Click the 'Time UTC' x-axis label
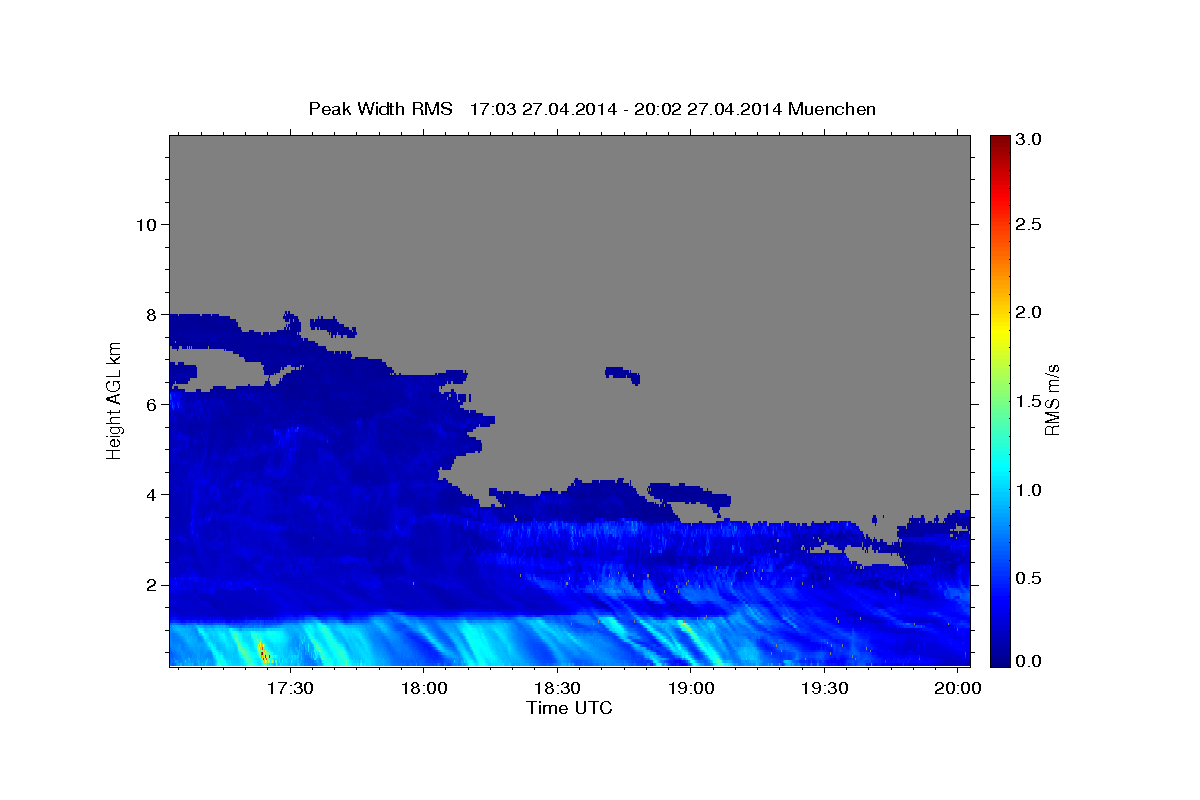The width and height of the screenshot is (1200, 800). pos(569,708)
